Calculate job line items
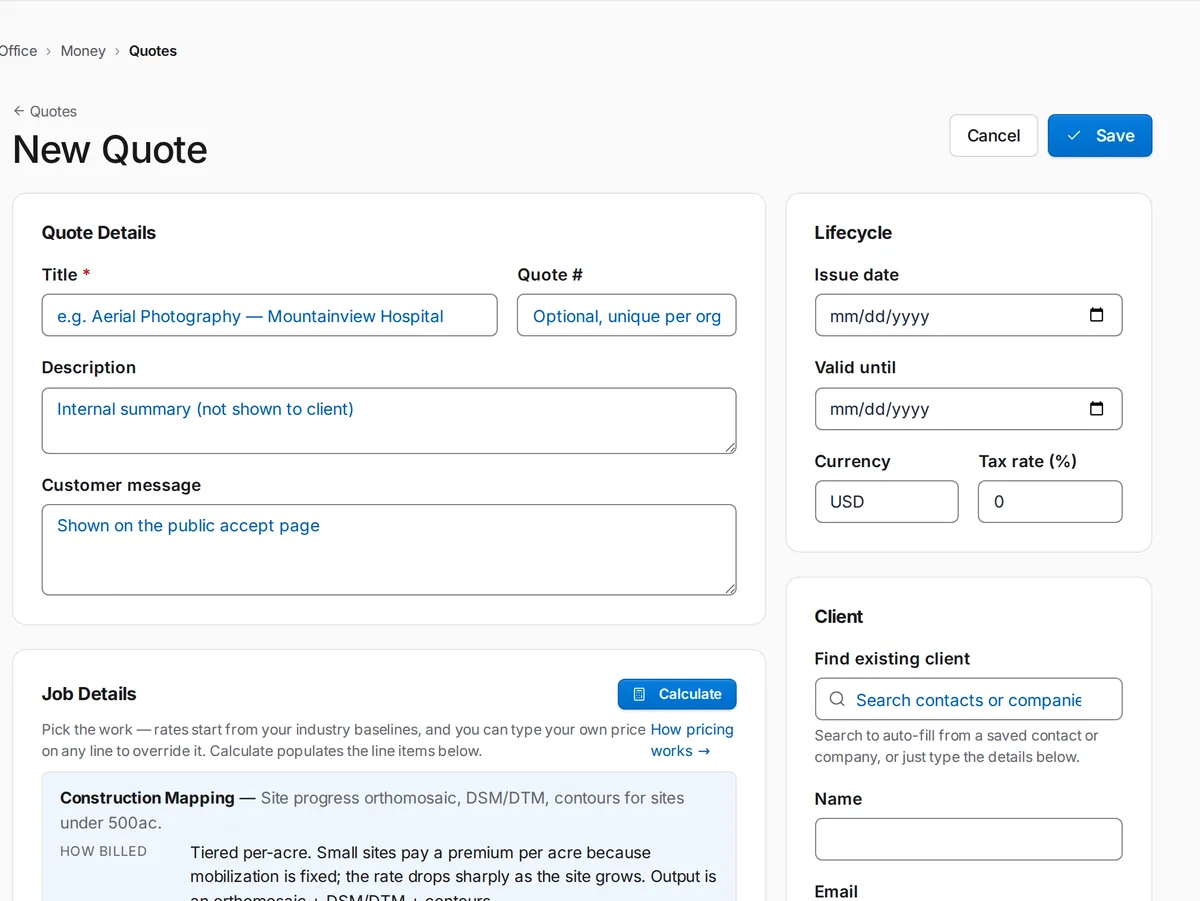The height and width of the screenshot is (901, 1200). click(x=677, y=694)
